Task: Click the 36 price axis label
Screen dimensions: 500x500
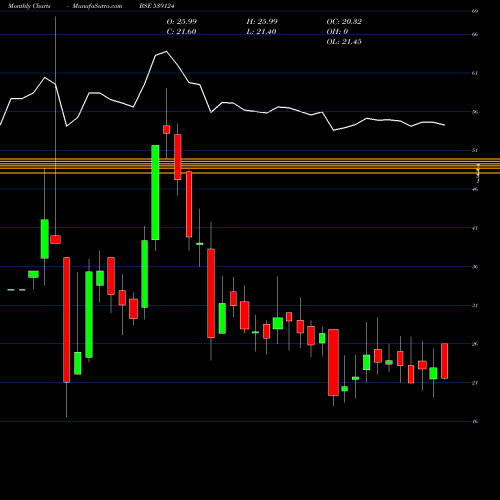Action: click(475, 267)
